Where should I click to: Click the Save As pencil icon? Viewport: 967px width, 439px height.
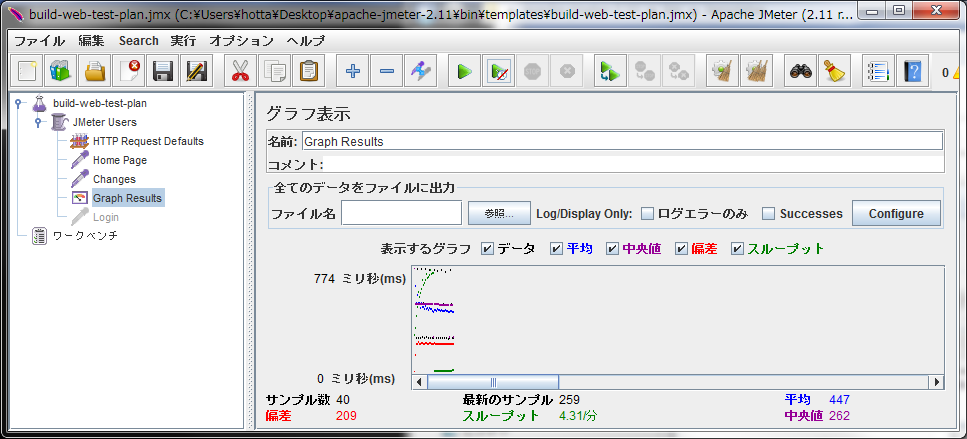click(196, 71)
